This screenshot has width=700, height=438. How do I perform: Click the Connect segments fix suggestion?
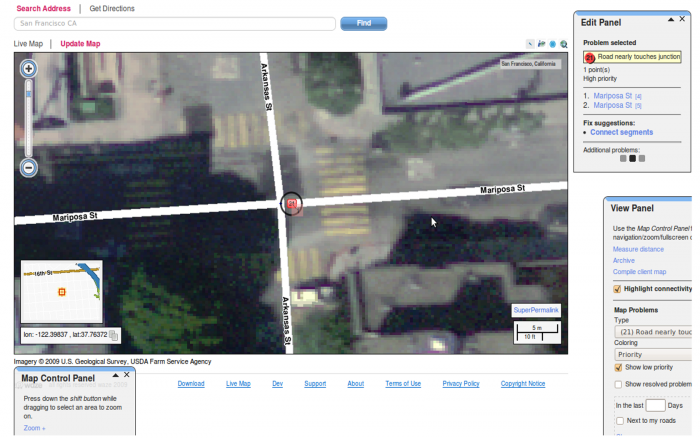tap(621, 132)
